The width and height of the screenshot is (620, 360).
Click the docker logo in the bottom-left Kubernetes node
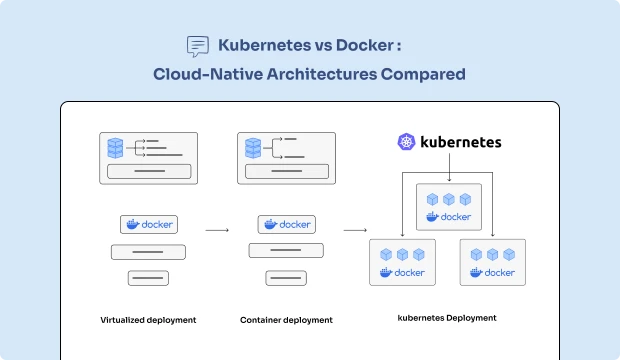[x=402, y=272]
